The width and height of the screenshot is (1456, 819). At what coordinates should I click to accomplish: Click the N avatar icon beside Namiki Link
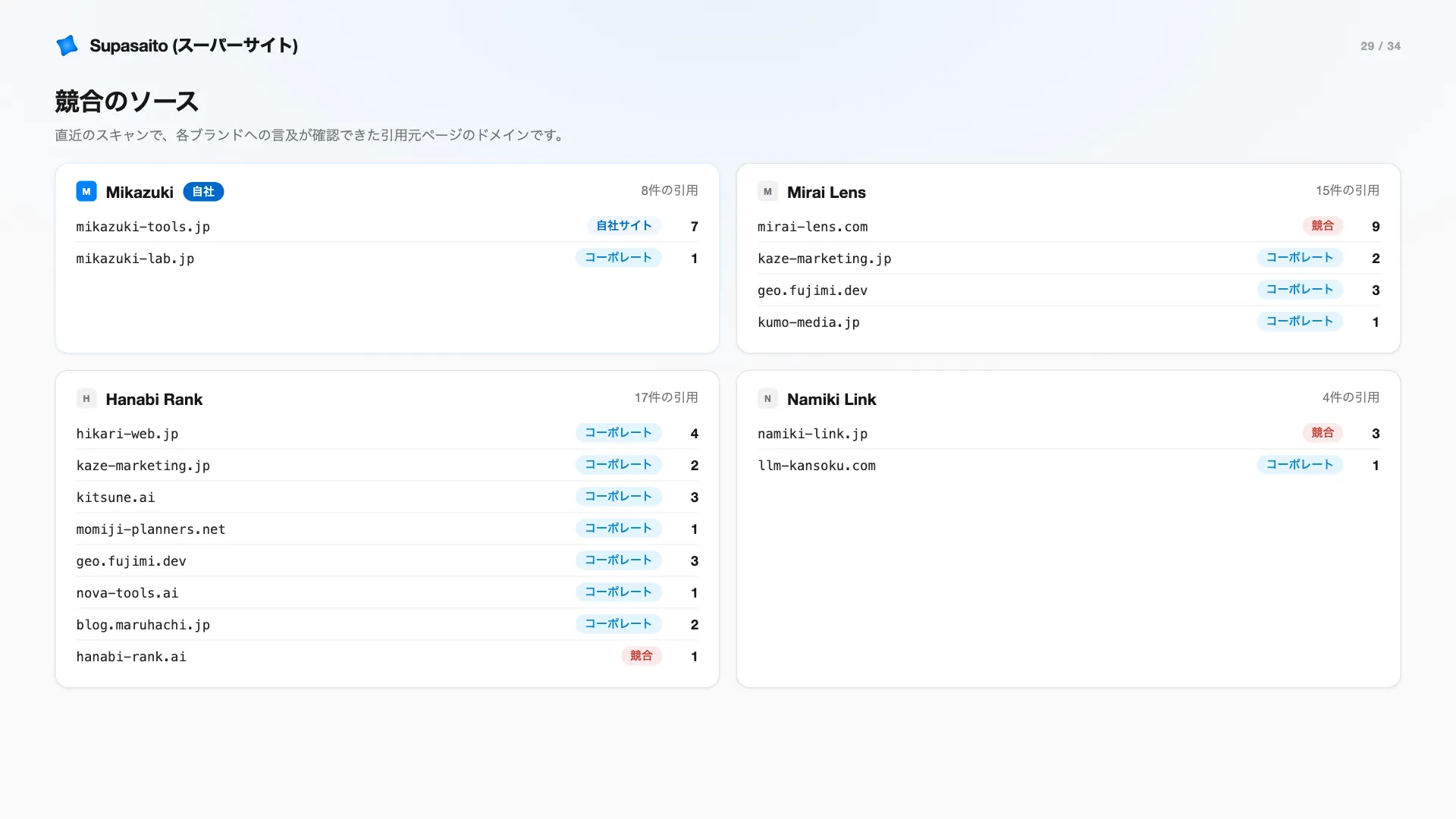tap(767, 399)
